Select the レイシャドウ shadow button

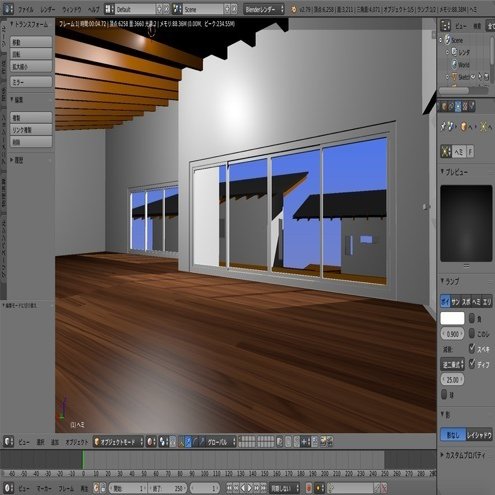(x=479, y=435)
